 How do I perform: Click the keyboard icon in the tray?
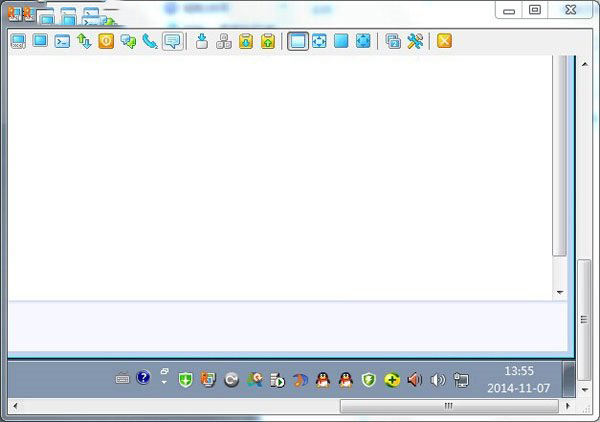(x=122, y=379)
